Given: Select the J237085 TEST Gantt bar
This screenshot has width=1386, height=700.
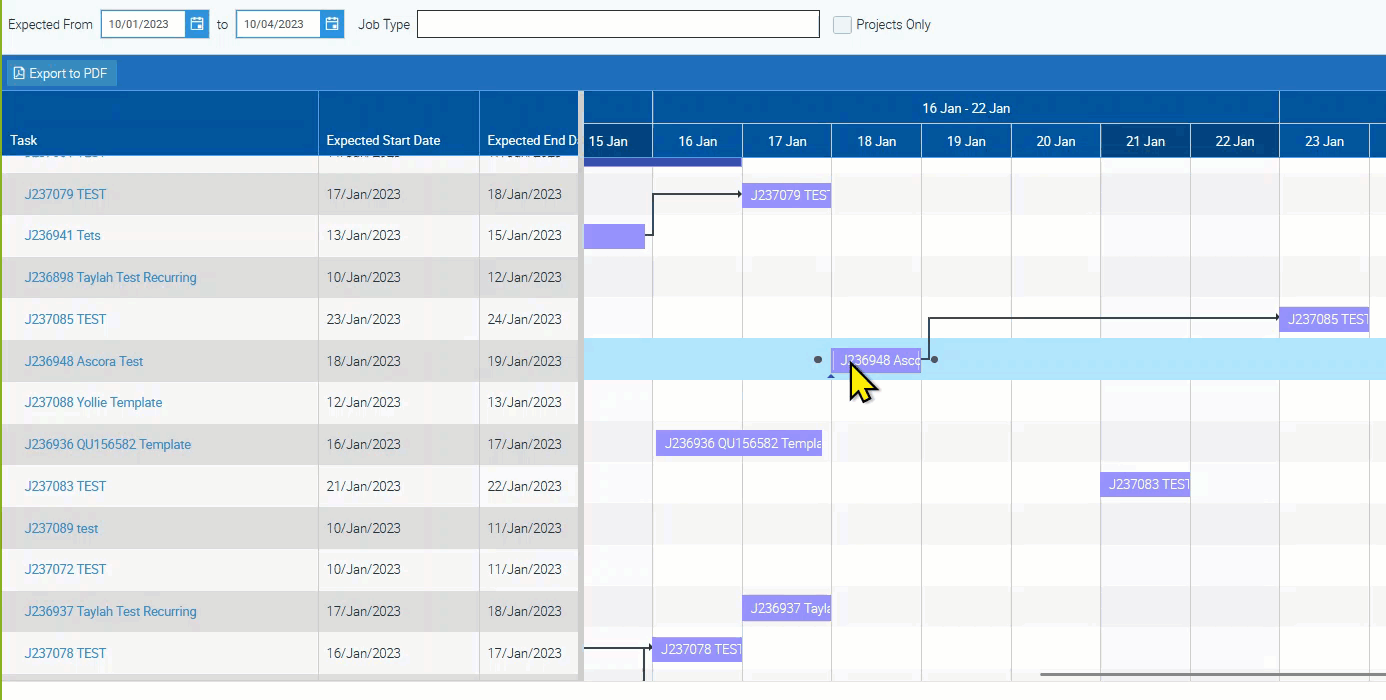Looking at the screenshot, I should pyautogui.click(x=1324, y=320).
